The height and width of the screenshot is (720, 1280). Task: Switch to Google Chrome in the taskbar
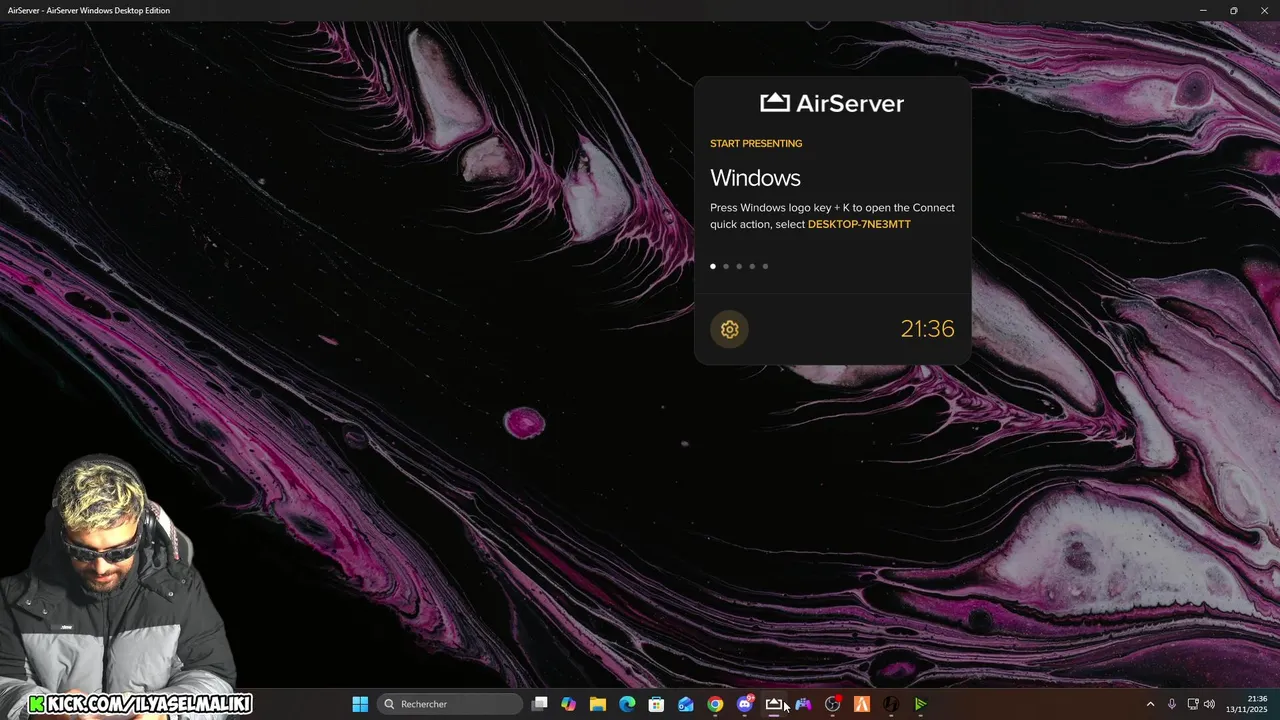715,704
